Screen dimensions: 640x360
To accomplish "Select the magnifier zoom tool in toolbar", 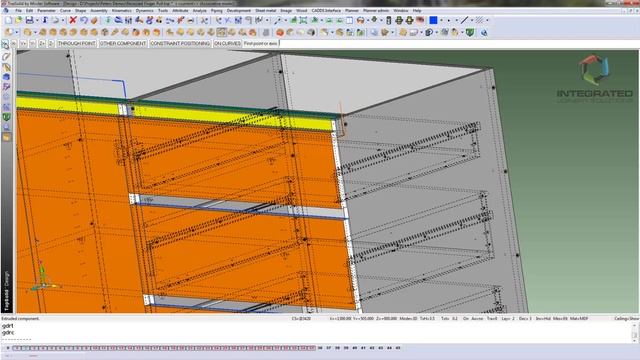I will 278,20.
